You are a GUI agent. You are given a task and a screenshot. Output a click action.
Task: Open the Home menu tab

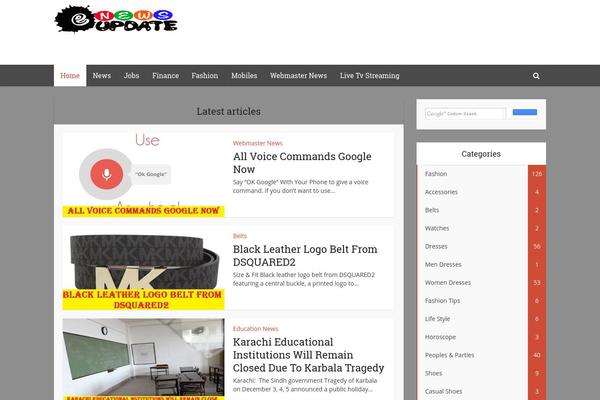point(70,76)
